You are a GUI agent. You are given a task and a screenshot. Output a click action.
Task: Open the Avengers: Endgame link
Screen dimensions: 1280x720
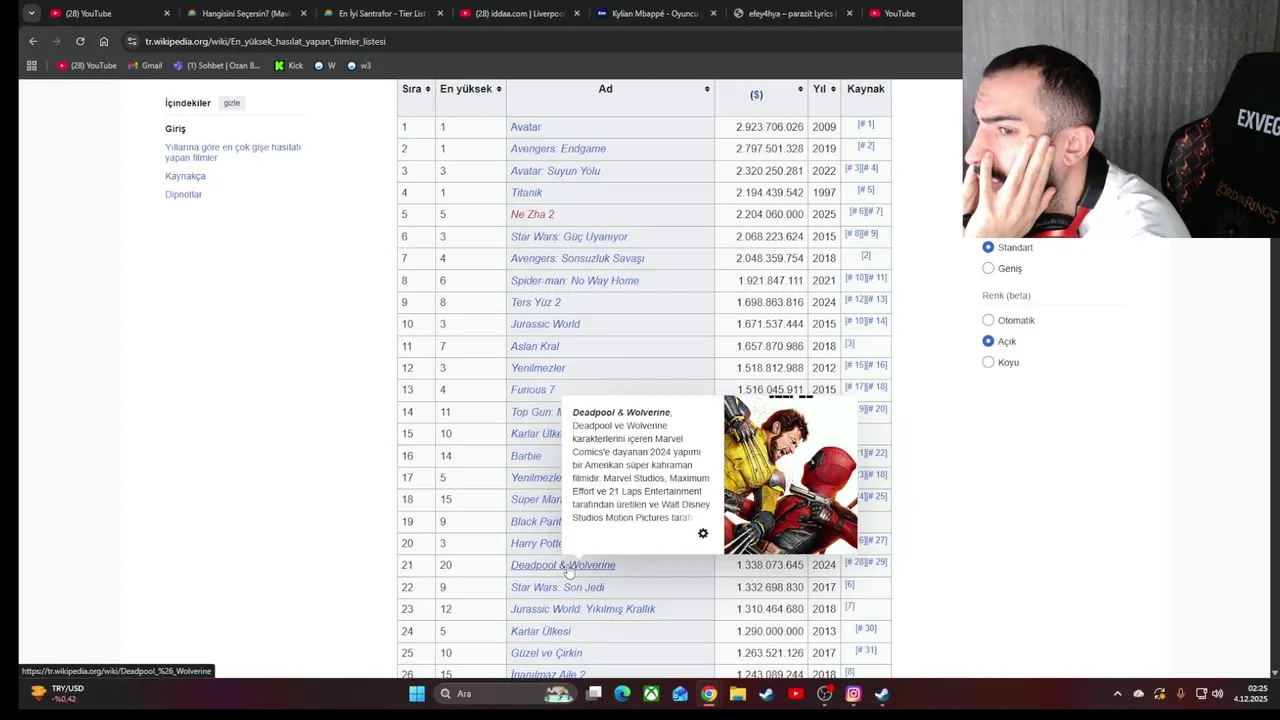558,149
